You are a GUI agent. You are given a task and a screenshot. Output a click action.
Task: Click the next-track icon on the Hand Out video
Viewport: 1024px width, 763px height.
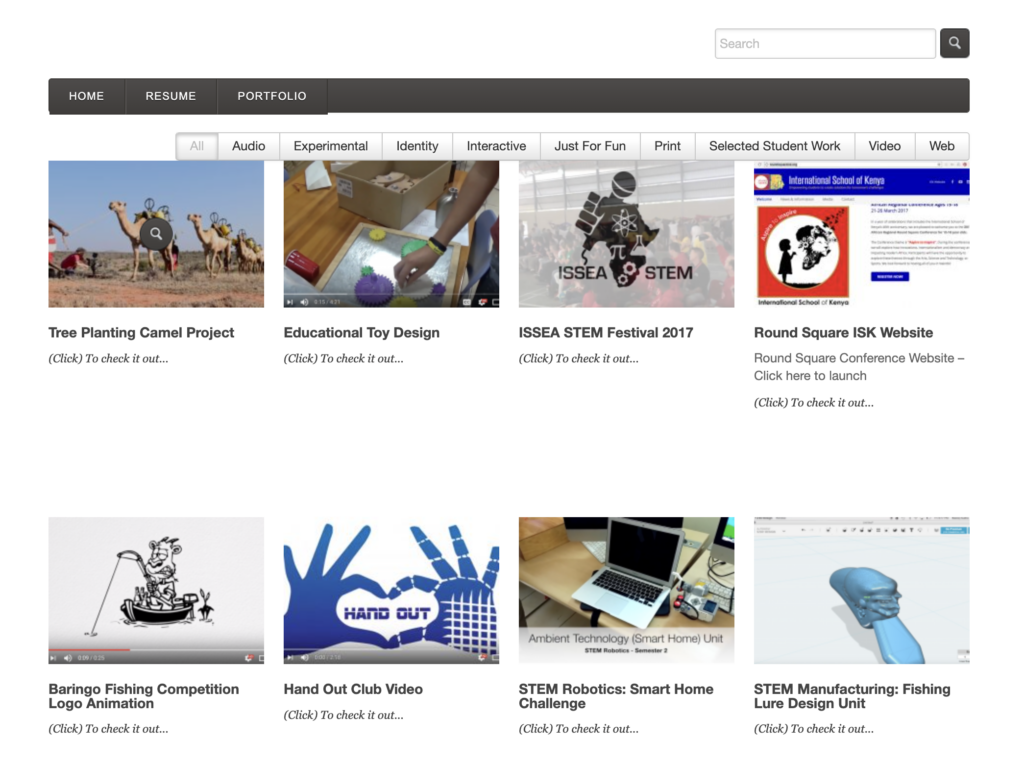pyautogui.click(x=290, y=658)
